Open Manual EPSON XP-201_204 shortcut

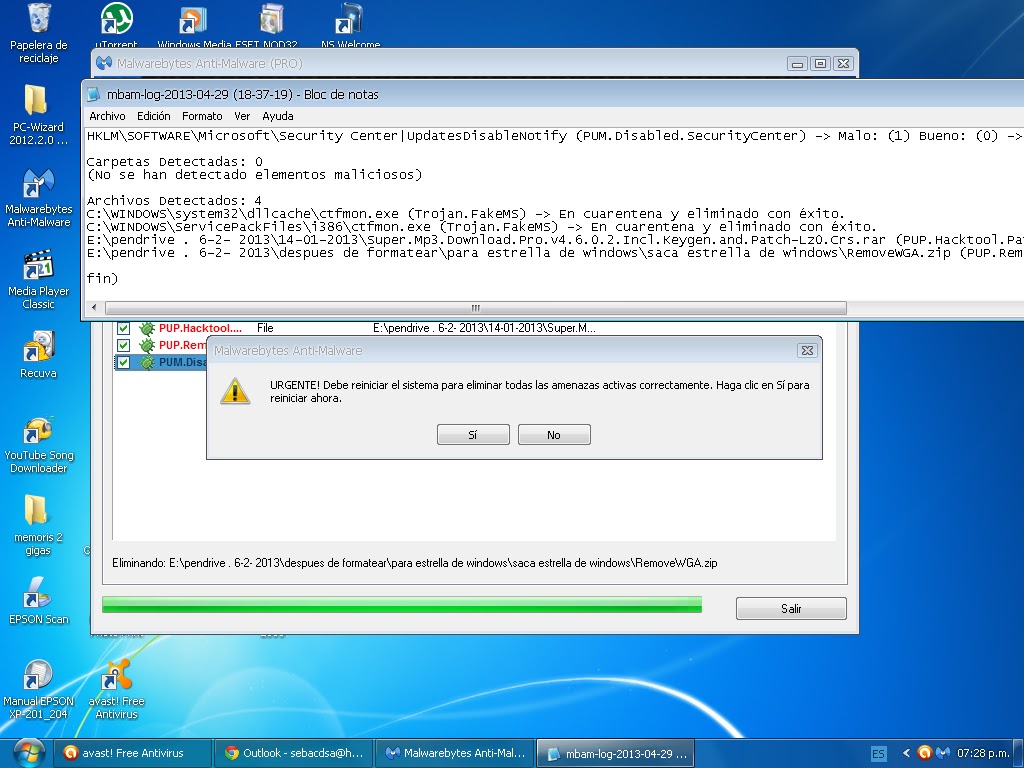pos(38,690)
